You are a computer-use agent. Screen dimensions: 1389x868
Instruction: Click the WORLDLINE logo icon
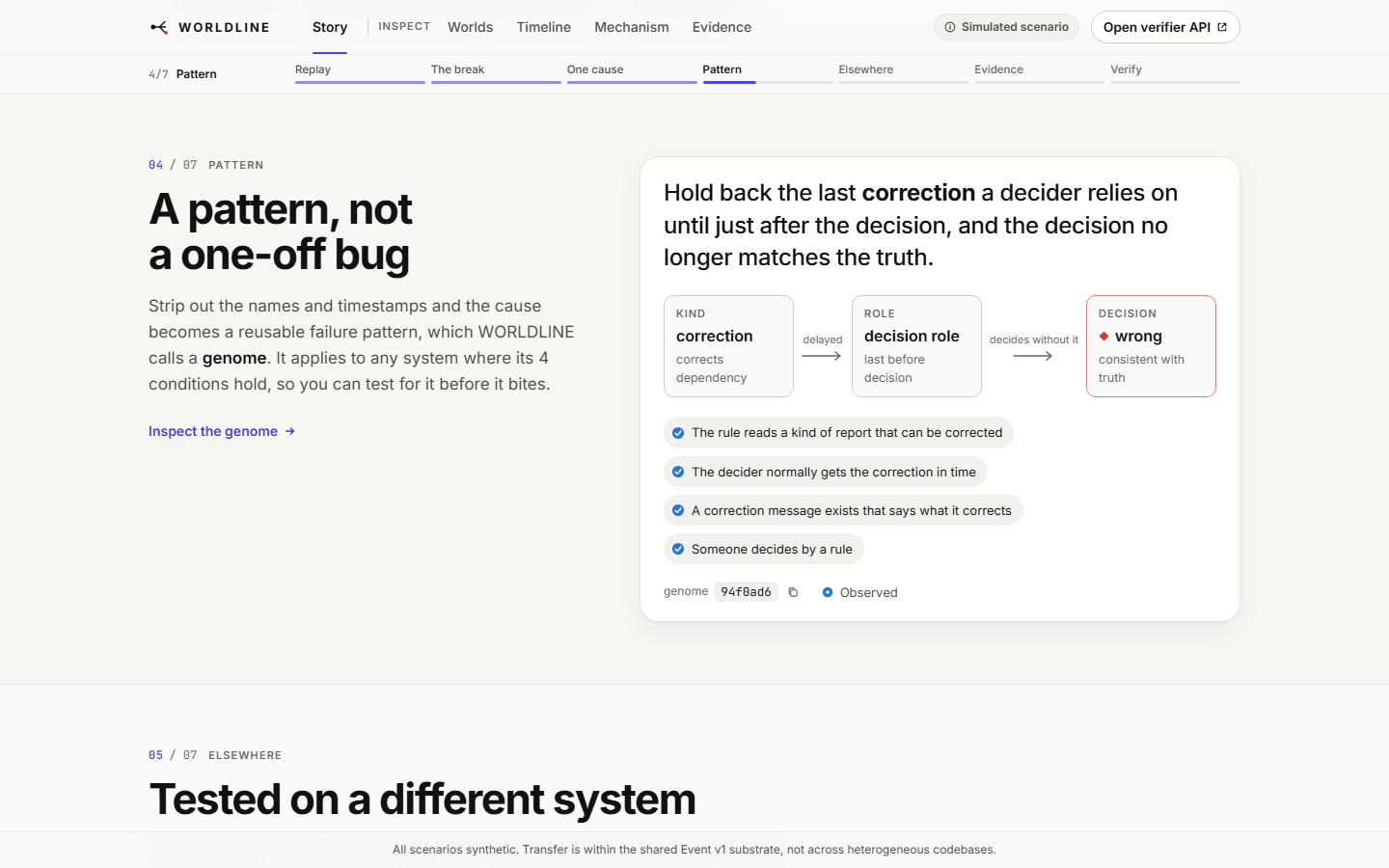(x=159, y=27)
